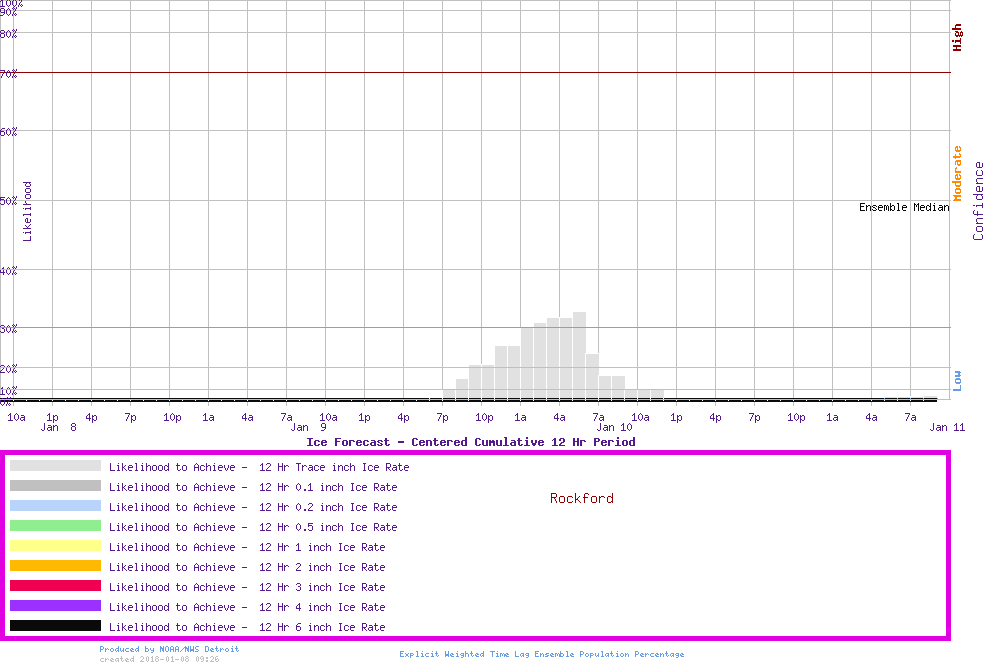Click the light gray Trace inch Ice Rate swatch
The height and width of the screenshot is (670, 1000).
click(x=55, y=466)
